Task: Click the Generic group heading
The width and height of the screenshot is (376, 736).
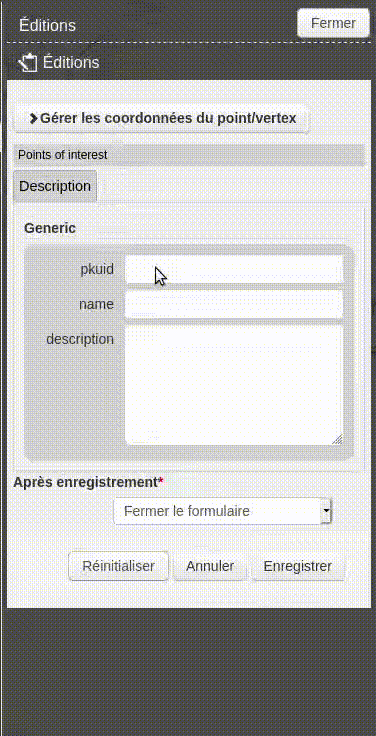Action: point(50,228)
